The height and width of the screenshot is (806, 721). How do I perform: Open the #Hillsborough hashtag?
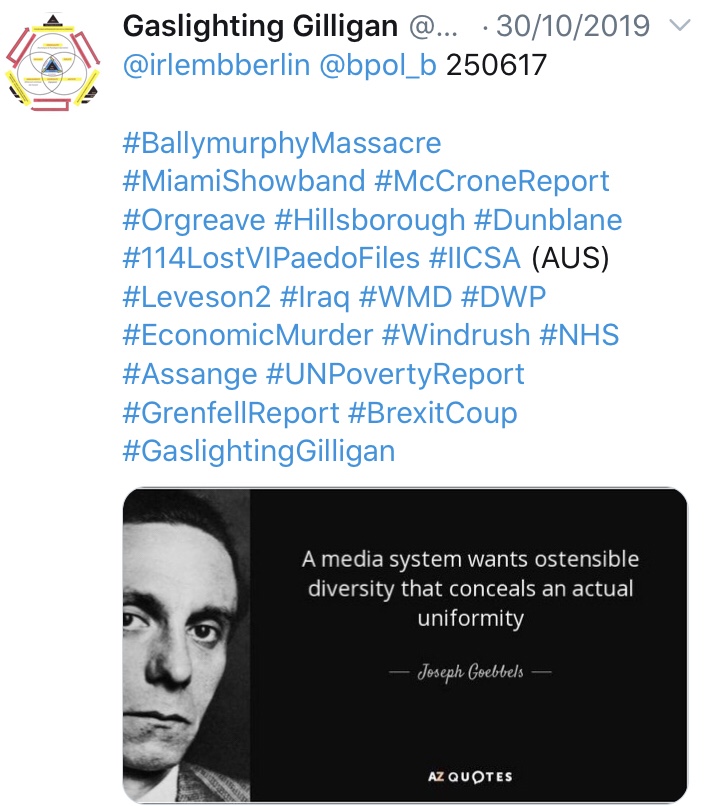point(369,220)
